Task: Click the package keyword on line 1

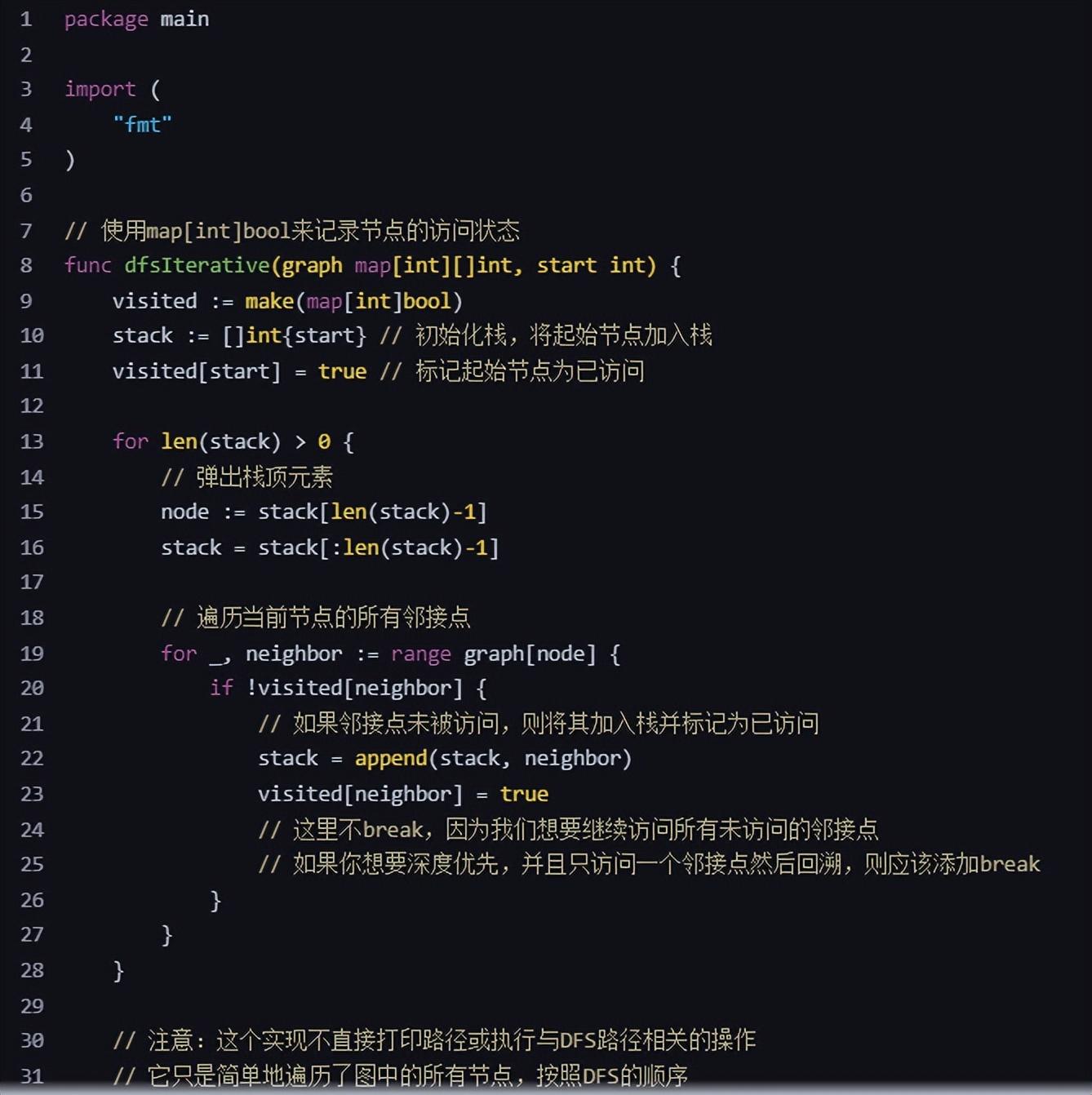Action: click(106, 19)
